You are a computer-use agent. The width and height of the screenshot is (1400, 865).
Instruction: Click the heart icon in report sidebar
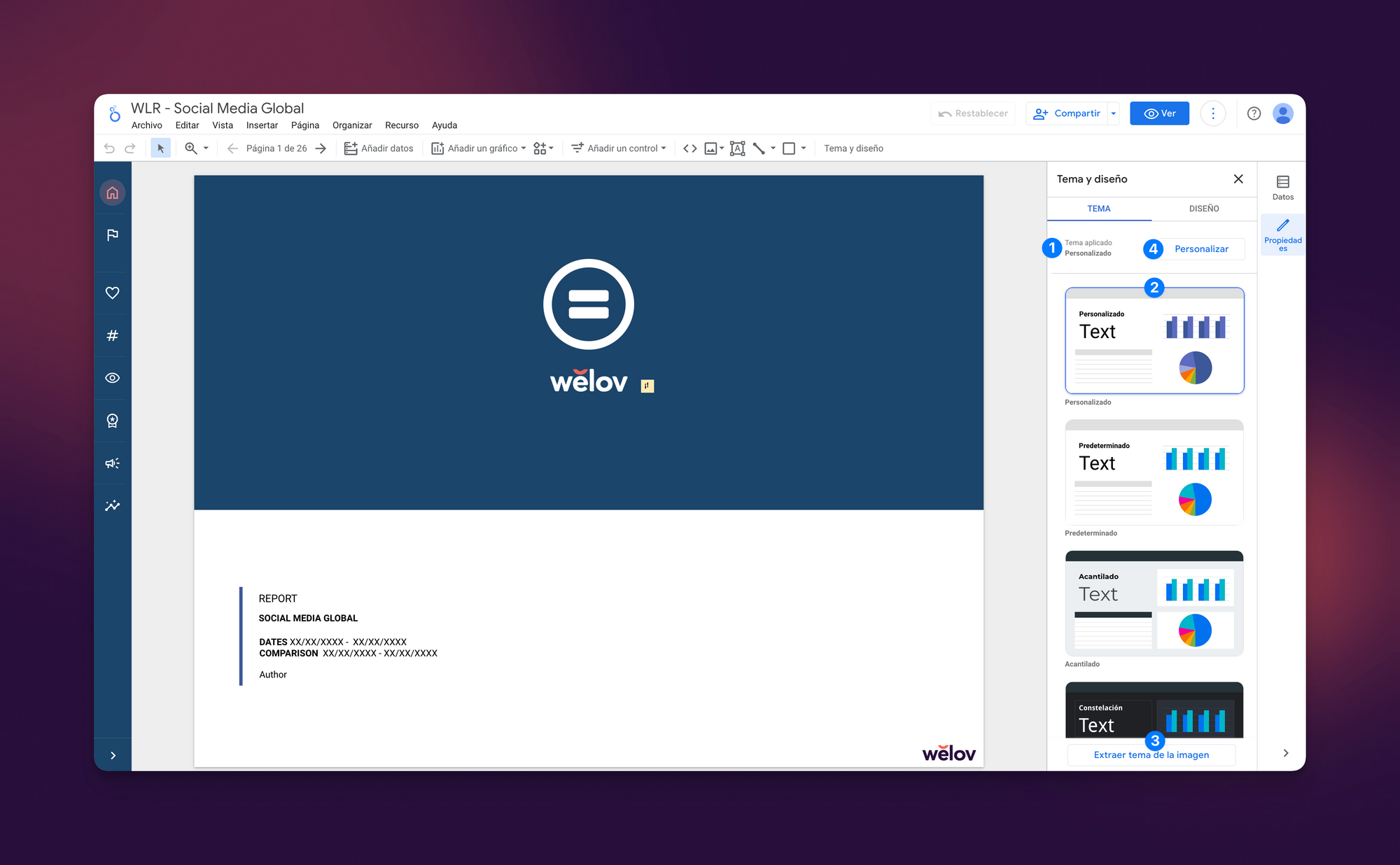[113, 293]
